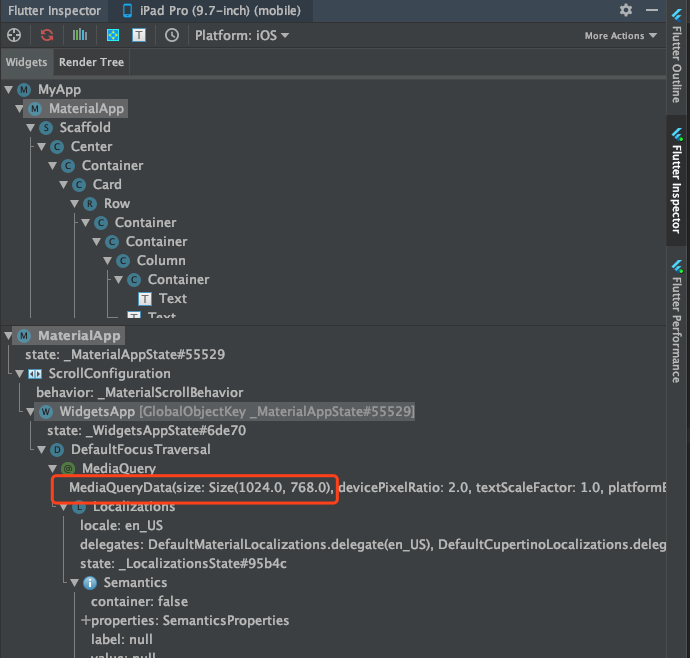Image resolution: width=690 pixels, height=658 pixels.
Task: Select the Center widget row
Action: click(x=92, y=147)
